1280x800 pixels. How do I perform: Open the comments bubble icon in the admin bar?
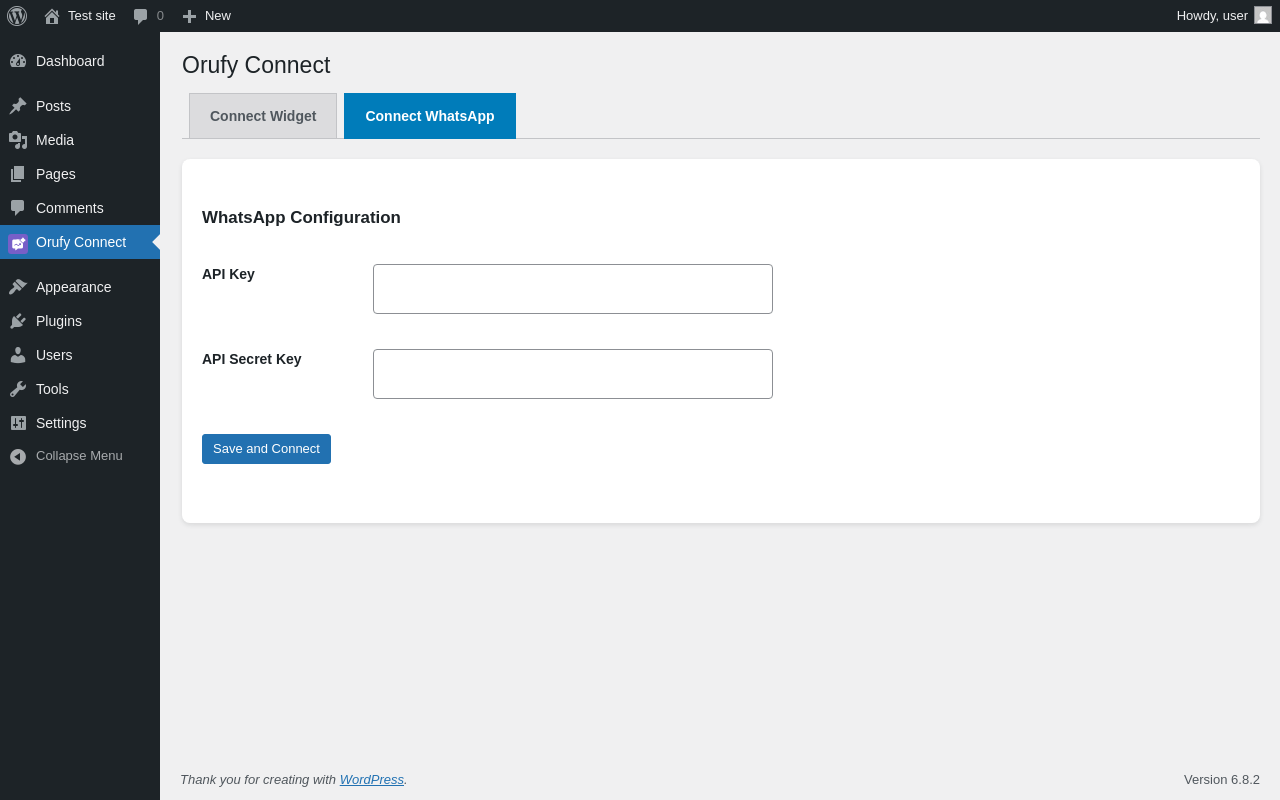(141, 16)
